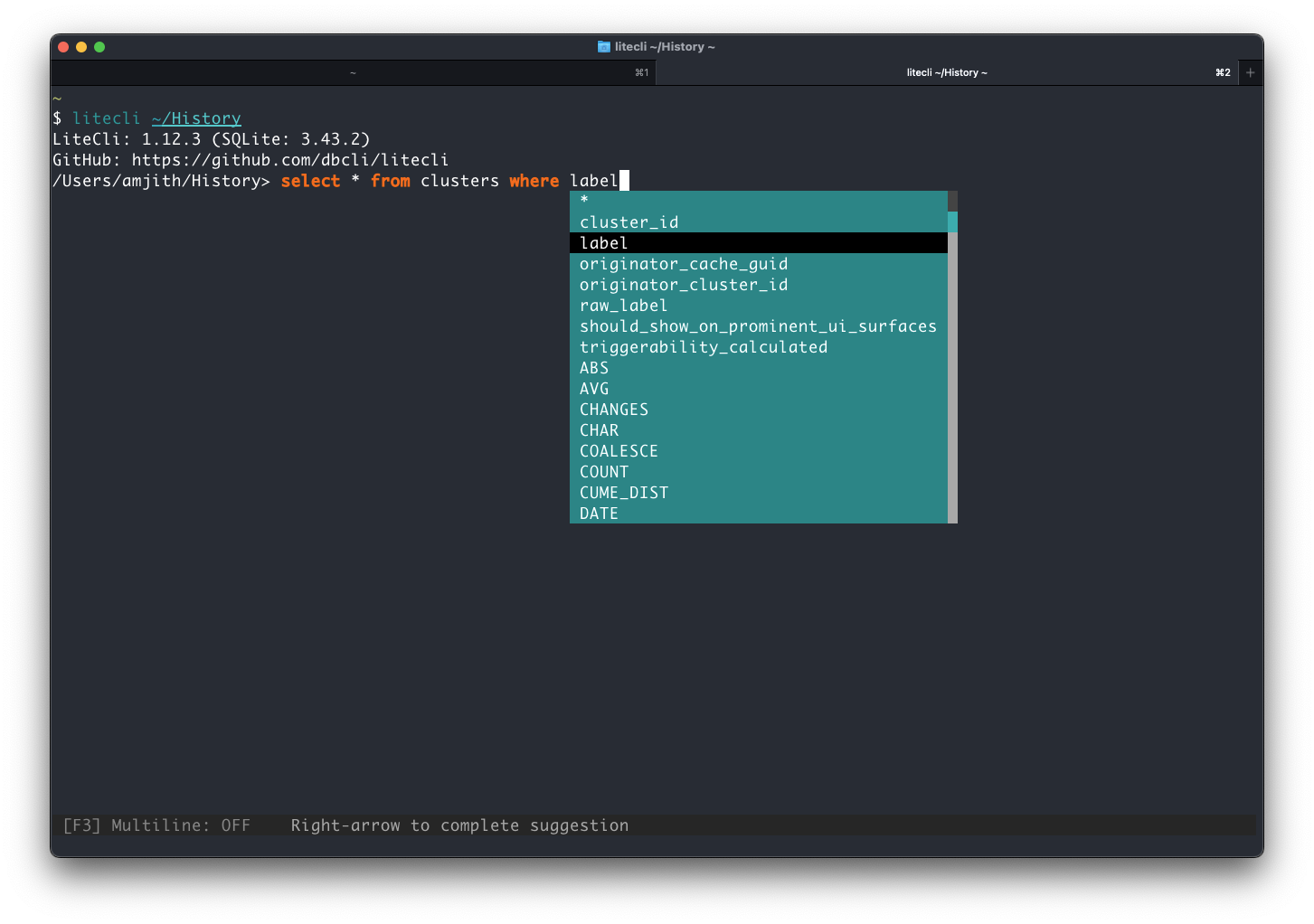
Task: Pick originator_cache_guid from suggestions
Action: pyautogui.click(x=759, y=264)
